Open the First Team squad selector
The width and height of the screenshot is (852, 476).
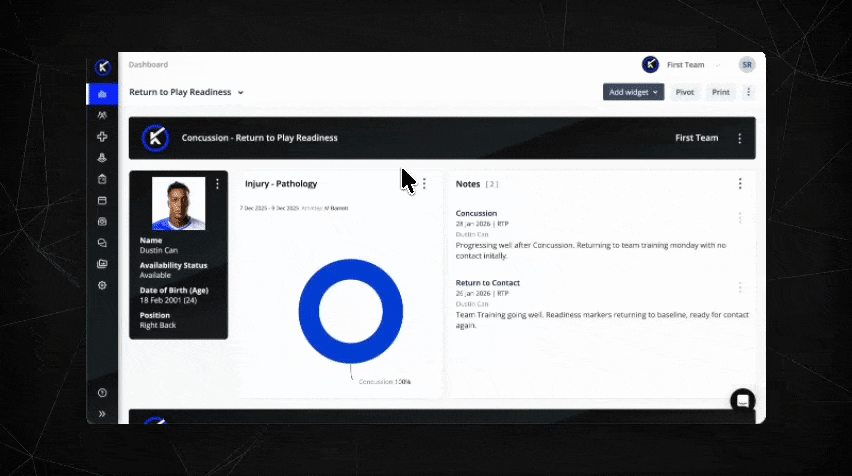(x=691, y=65)
